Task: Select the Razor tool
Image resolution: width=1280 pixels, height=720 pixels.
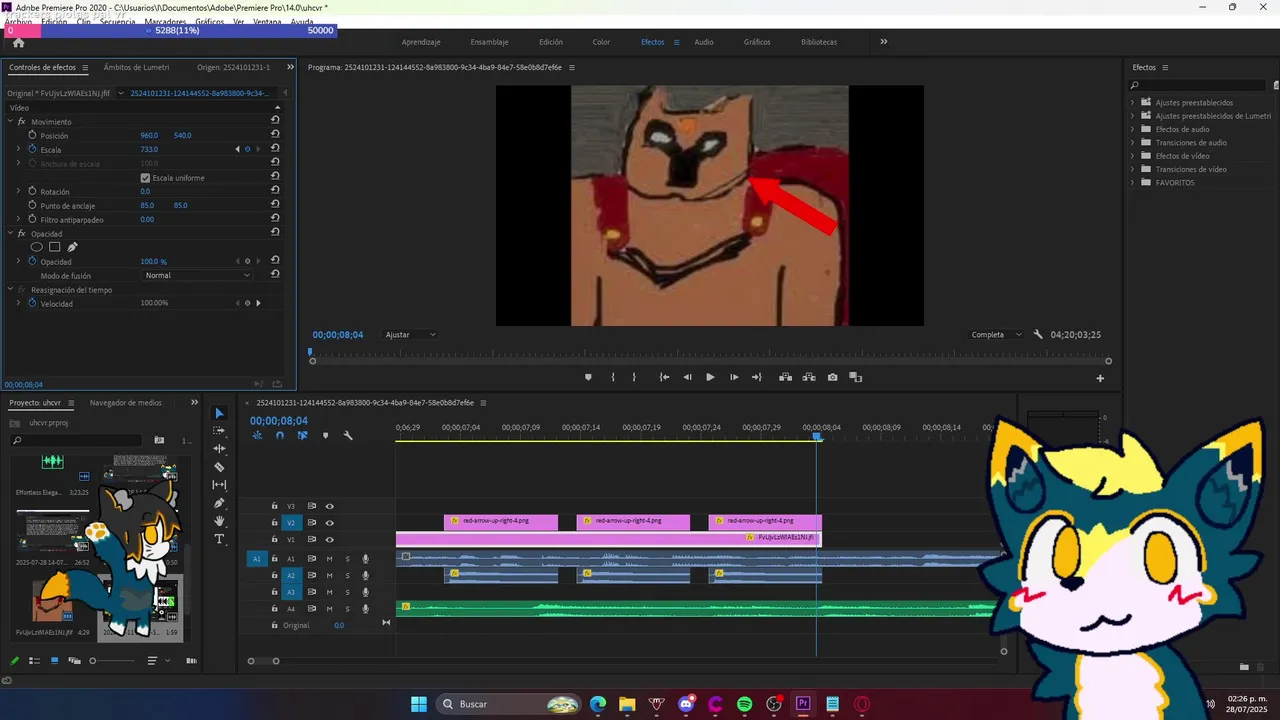Action: 219,467
